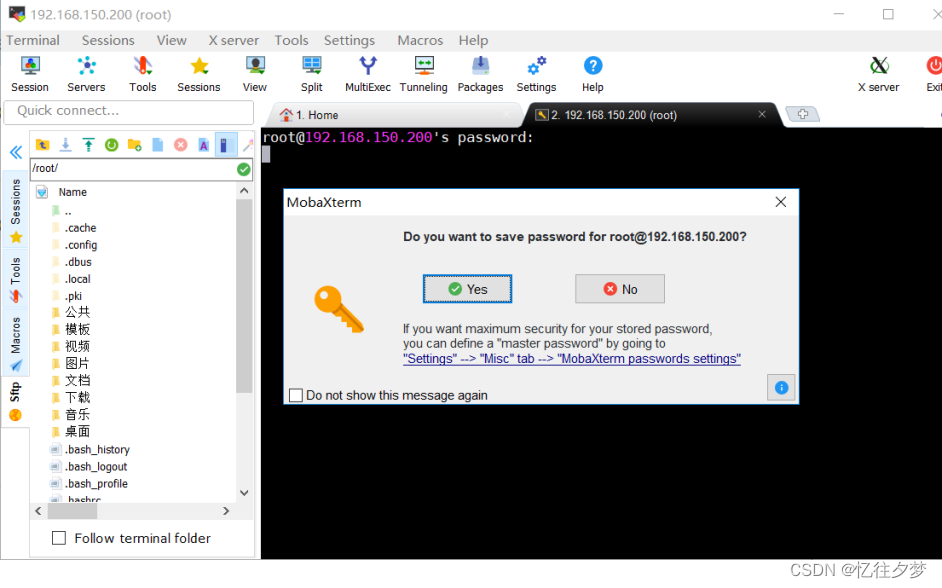
Task: Open the Tunneling toolbar icon
Action: (424, 74)
